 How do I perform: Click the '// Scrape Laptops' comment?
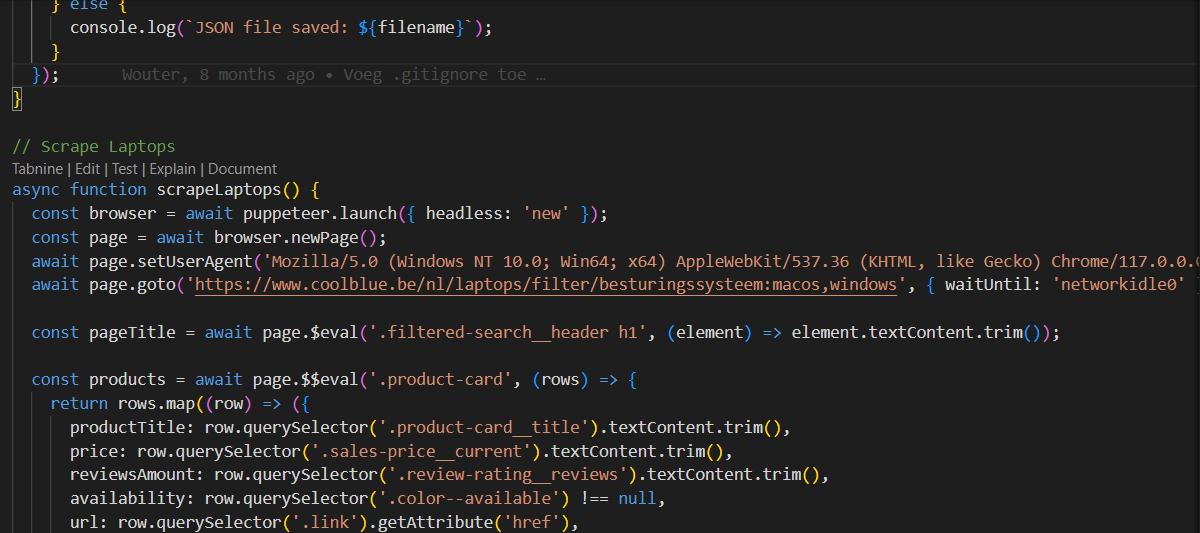coord(94,146)
